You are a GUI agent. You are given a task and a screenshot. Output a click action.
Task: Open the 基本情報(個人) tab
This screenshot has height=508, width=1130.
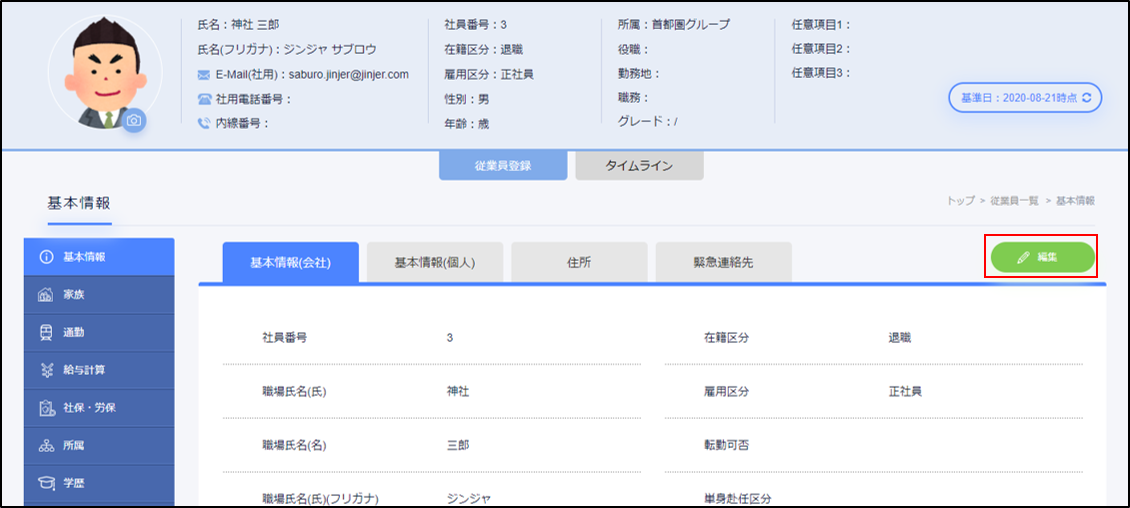tap(434, 263)
